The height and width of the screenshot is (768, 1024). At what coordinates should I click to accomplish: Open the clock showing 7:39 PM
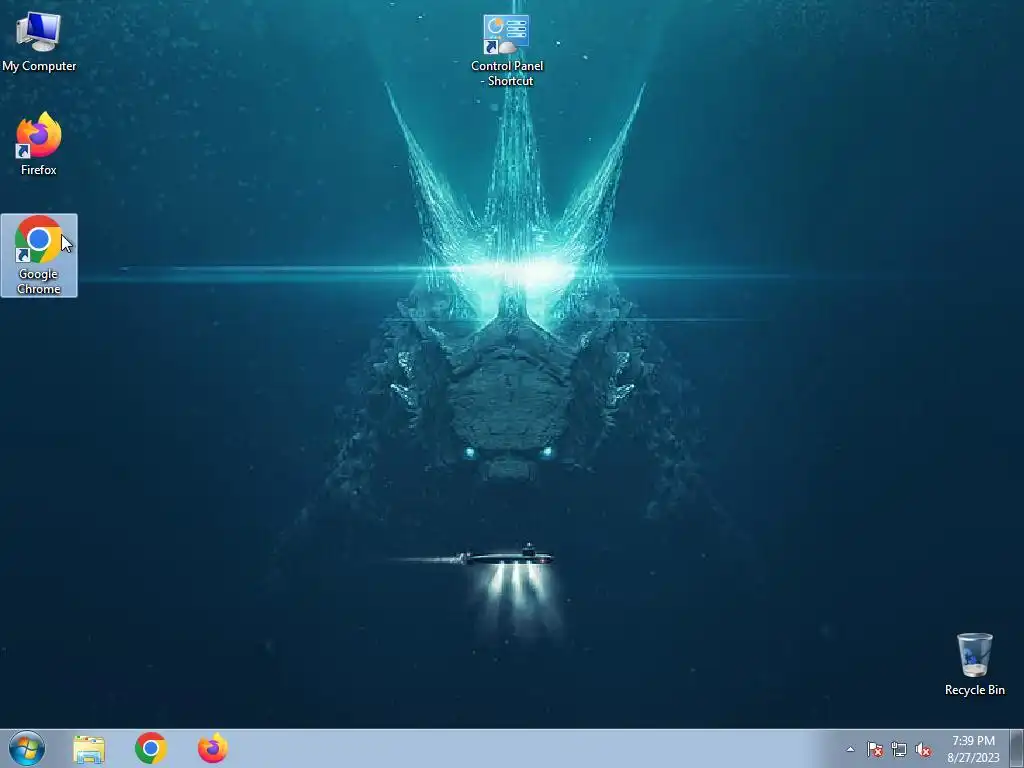coord(973,749)
